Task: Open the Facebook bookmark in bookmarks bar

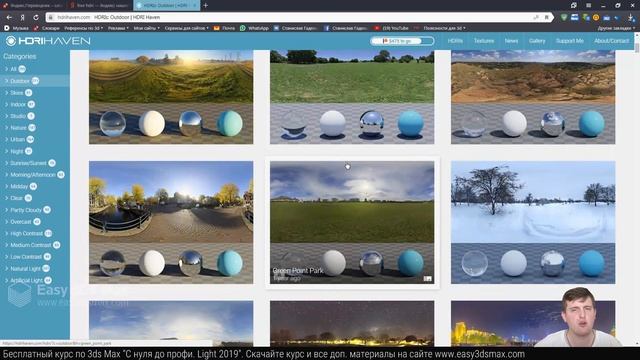Action: pos(345,28)
